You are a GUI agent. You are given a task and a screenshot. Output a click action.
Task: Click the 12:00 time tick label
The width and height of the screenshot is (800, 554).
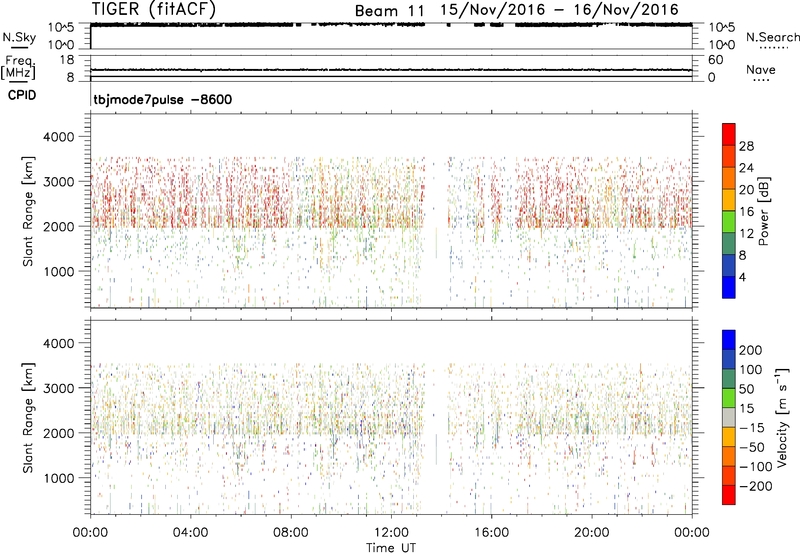tap(391, 533)
